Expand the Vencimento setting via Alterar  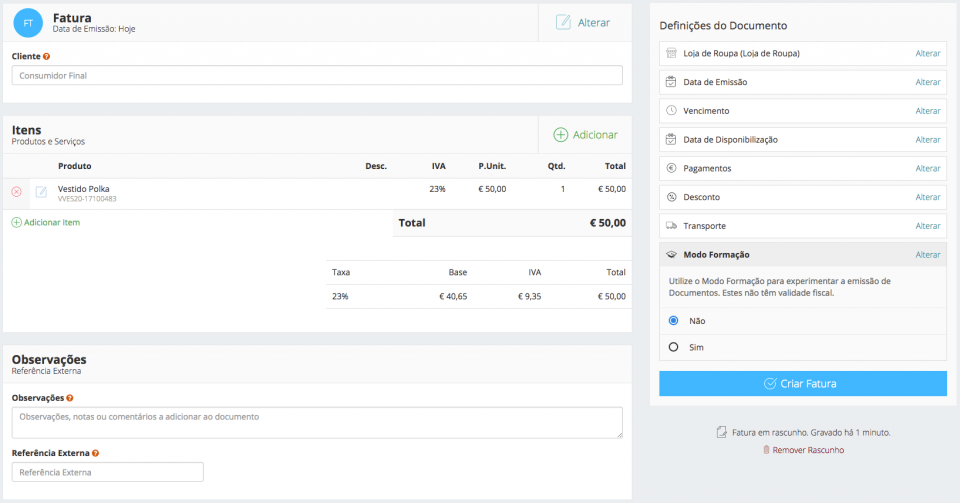tap(927, 111)
